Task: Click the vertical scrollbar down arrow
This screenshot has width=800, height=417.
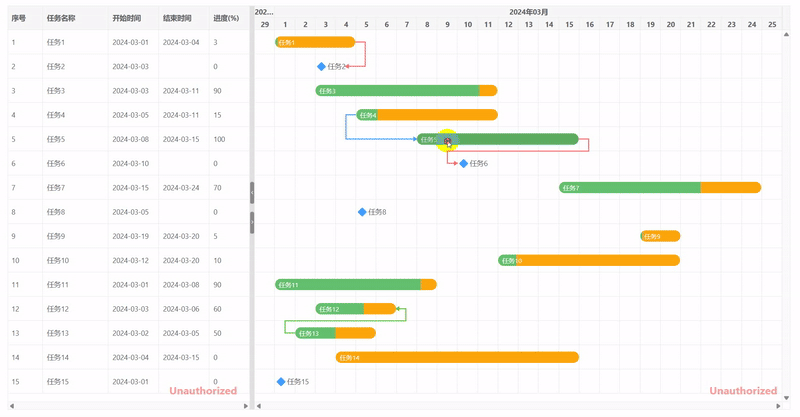Action: pos(786,398)
